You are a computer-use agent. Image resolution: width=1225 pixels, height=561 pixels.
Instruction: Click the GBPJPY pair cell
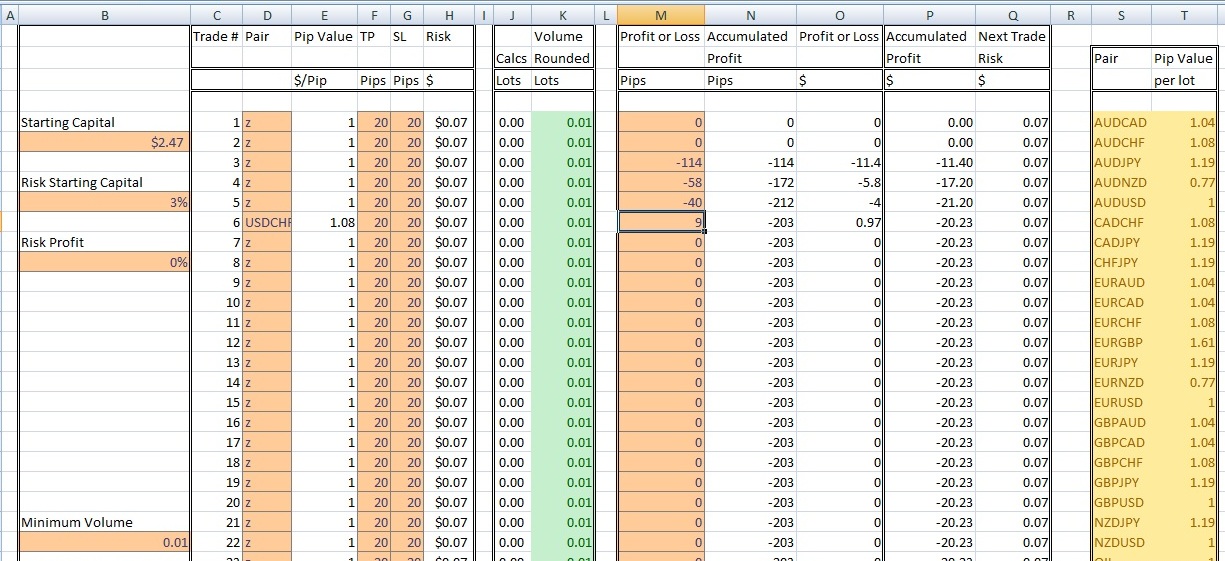point(1122,482)
